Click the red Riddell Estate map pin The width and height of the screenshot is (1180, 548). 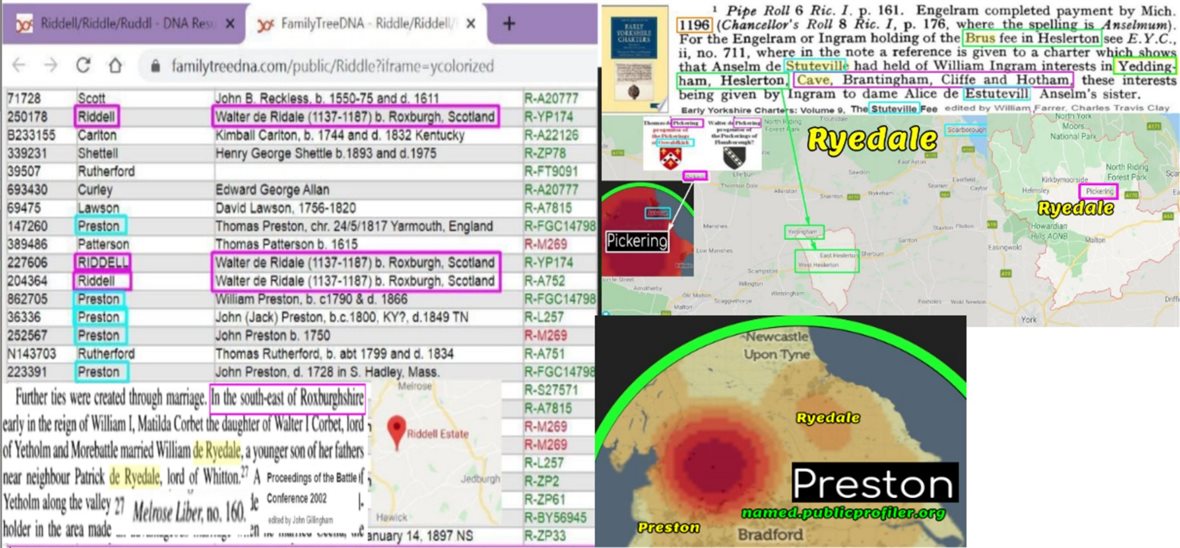point(397,433)
